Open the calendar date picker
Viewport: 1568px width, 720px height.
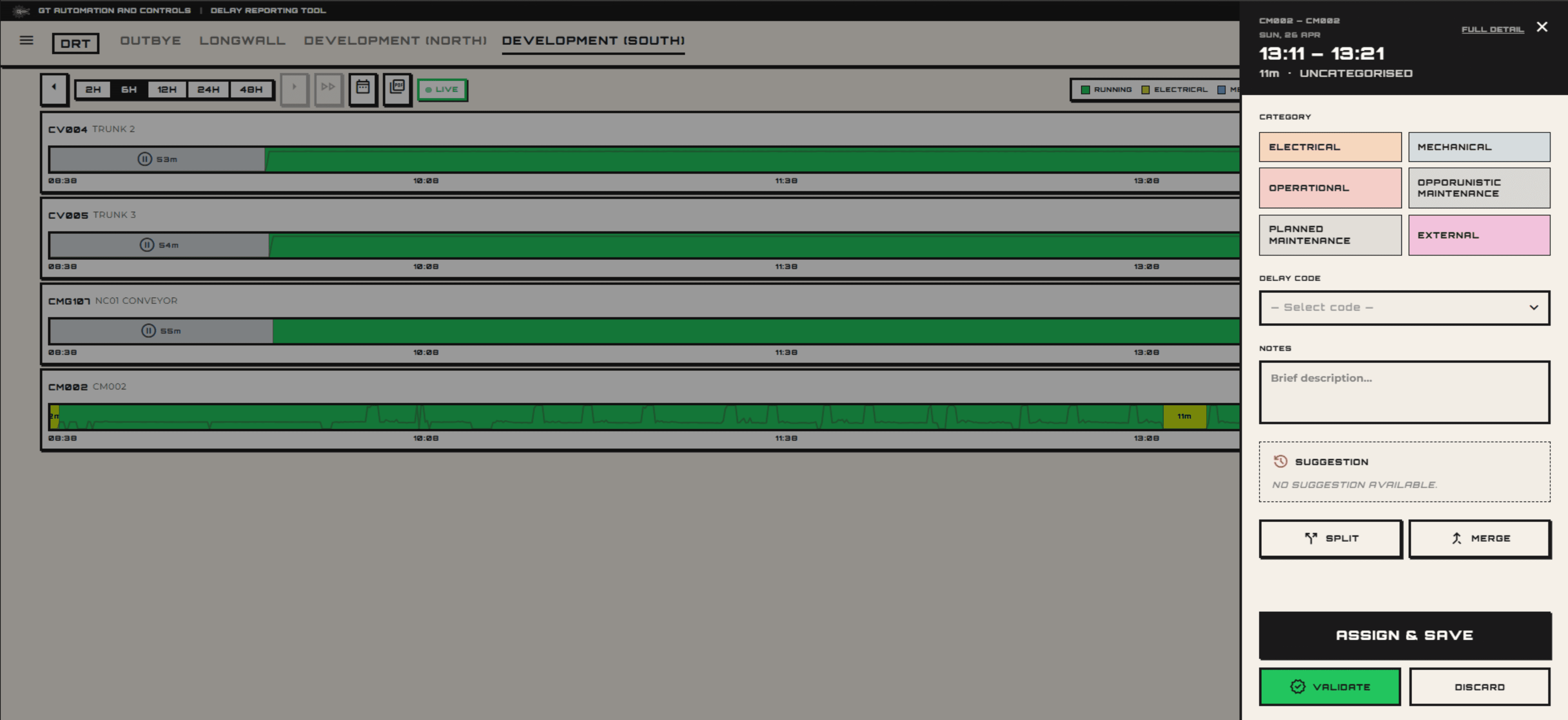(363, 89)
